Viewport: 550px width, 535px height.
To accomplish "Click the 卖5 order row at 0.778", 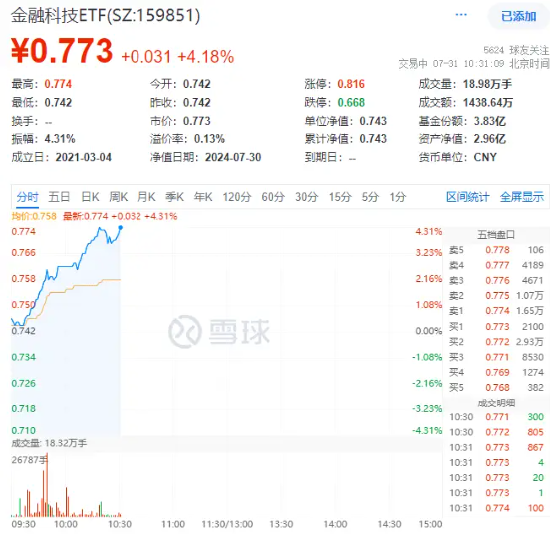I will tap(496, 250).
